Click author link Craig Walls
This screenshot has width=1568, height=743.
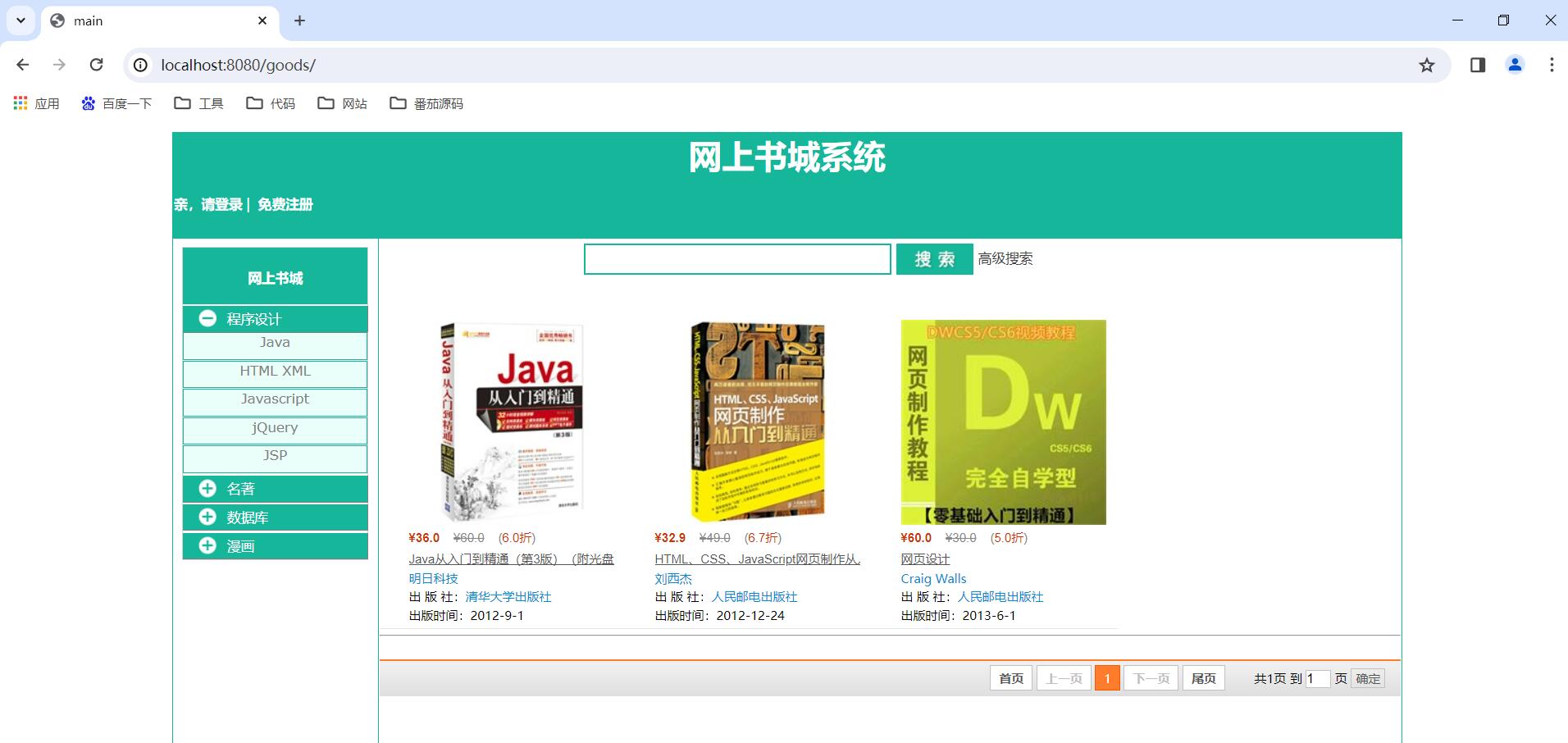933,579
